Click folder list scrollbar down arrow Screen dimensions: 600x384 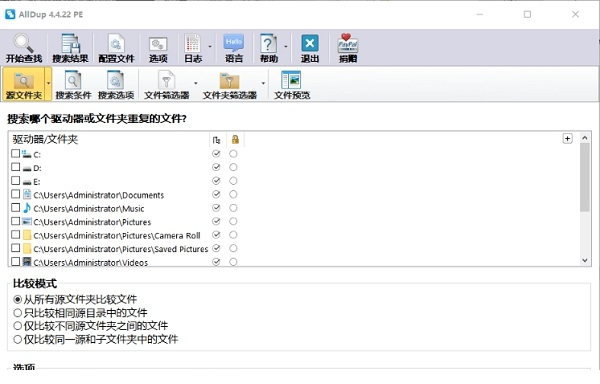click(585, 260)
